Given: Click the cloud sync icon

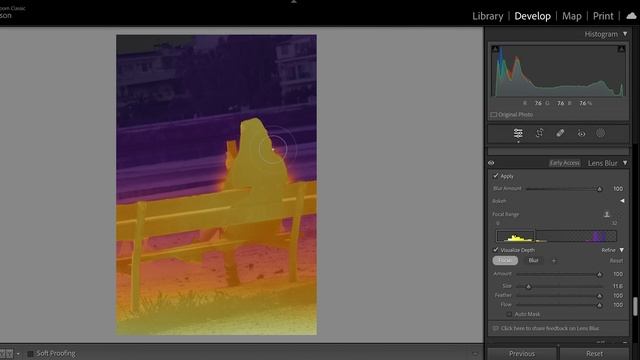Looking at the screenshot, I should pos(631,16).
